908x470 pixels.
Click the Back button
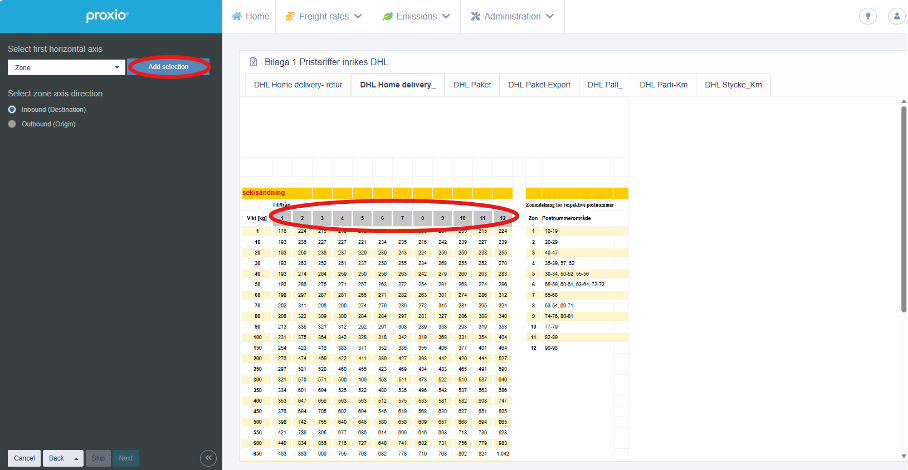[56, 458]
